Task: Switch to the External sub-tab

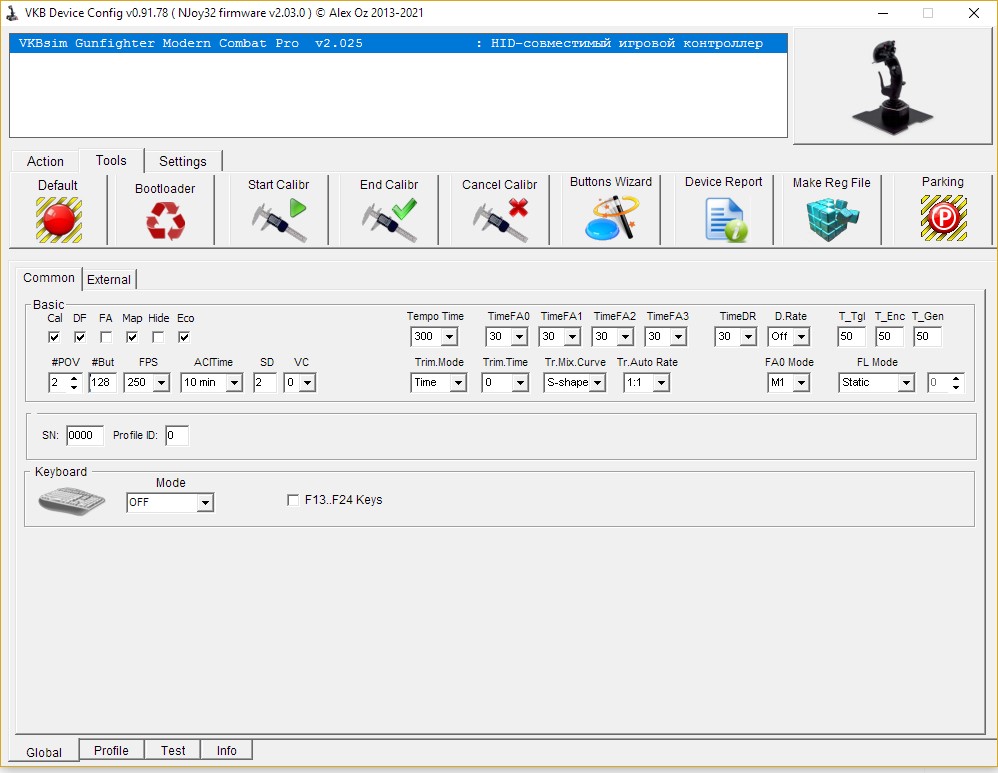Action: (109, 280)
